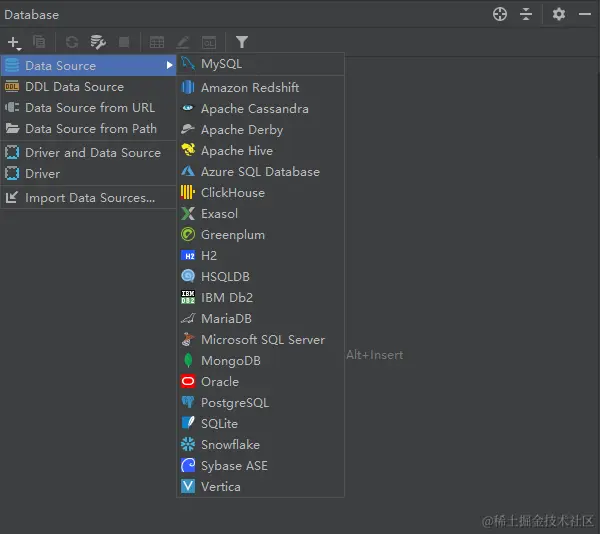Open the query console QL icon
600x534 pixels.
(209, 42)
